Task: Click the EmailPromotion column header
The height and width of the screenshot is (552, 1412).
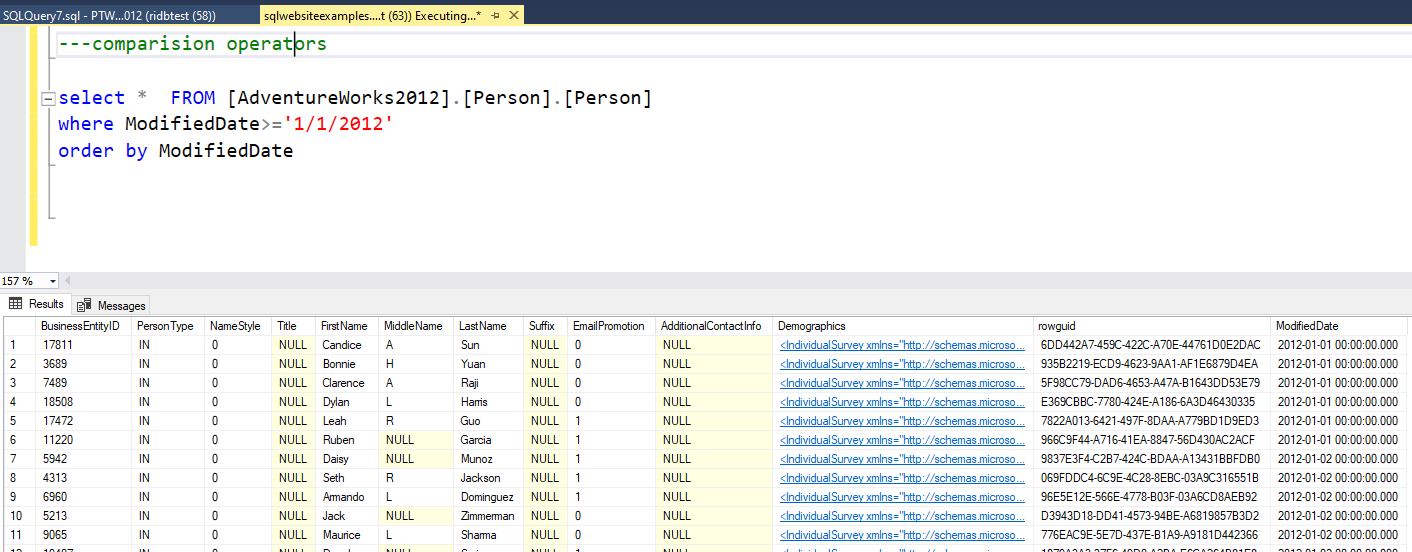Action: click(610, 326)
